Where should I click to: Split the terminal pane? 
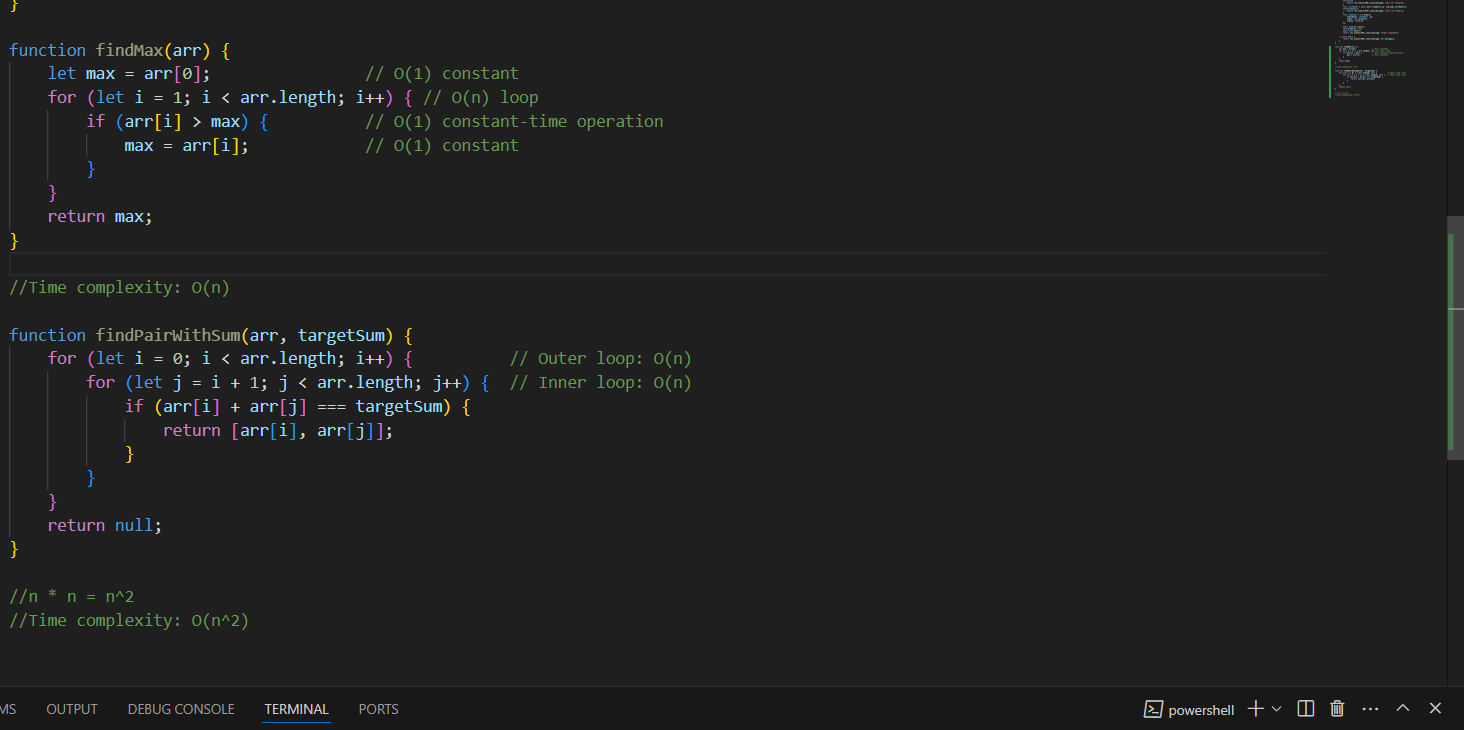(1305, 709)
